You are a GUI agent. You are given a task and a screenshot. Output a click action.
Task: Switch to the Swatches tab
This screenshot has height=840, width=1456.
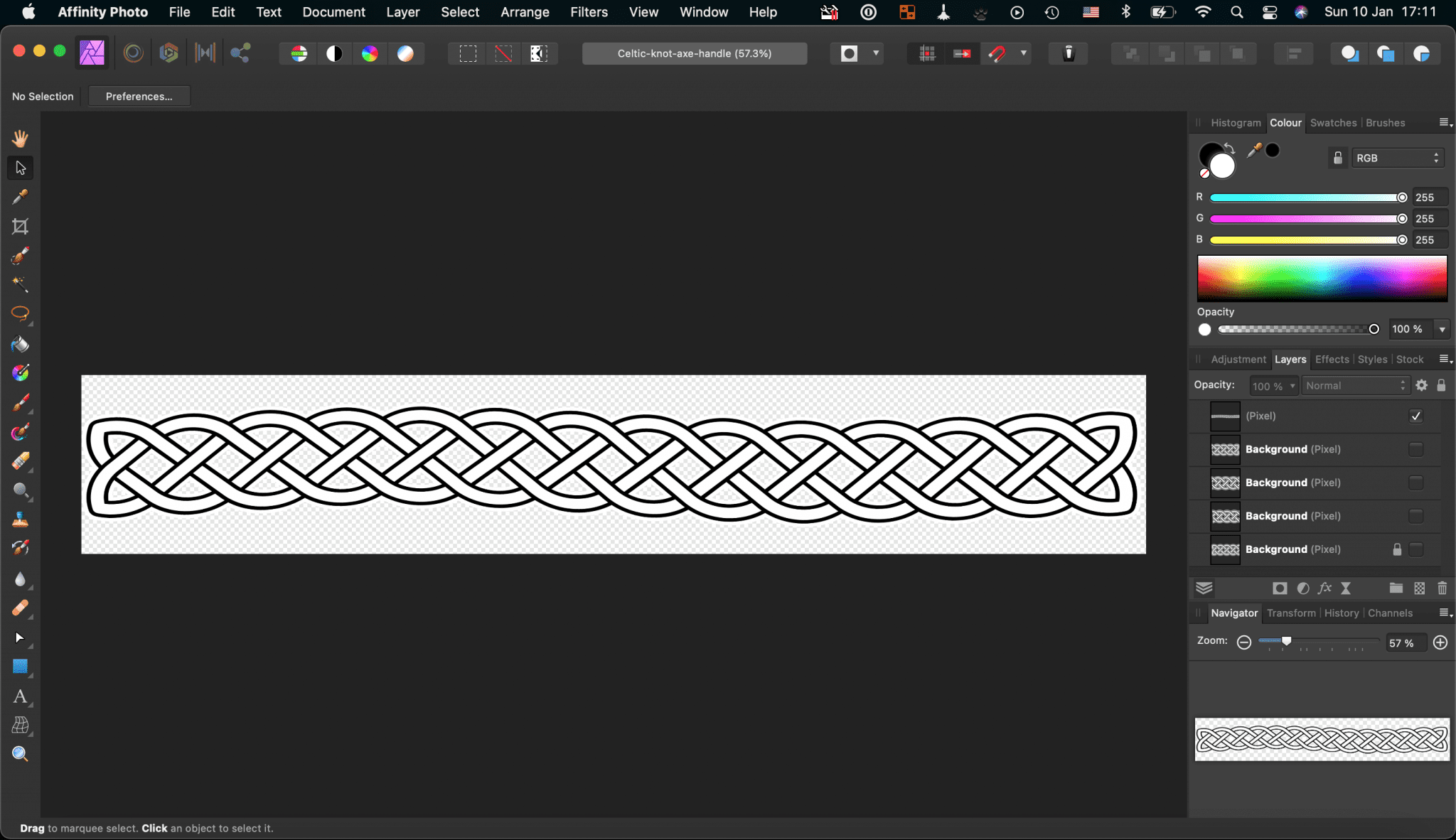point(1333,122)
